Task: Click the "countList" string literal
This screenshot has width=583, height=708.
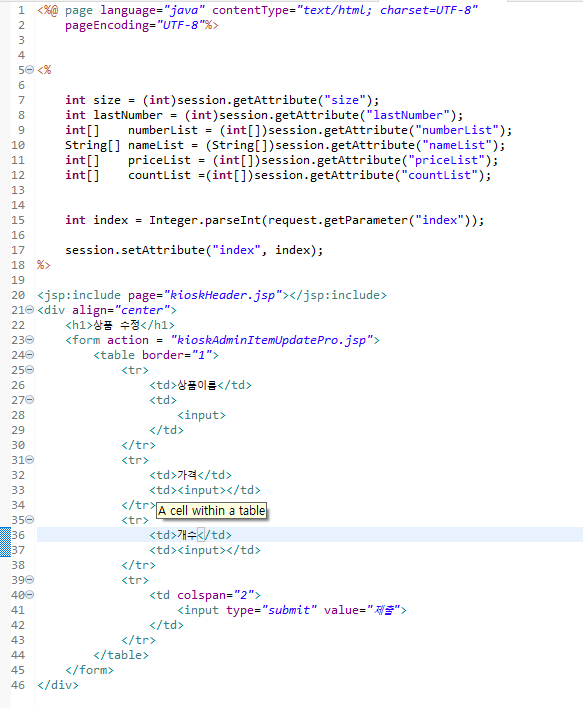Action: click(x=439, y=175)
